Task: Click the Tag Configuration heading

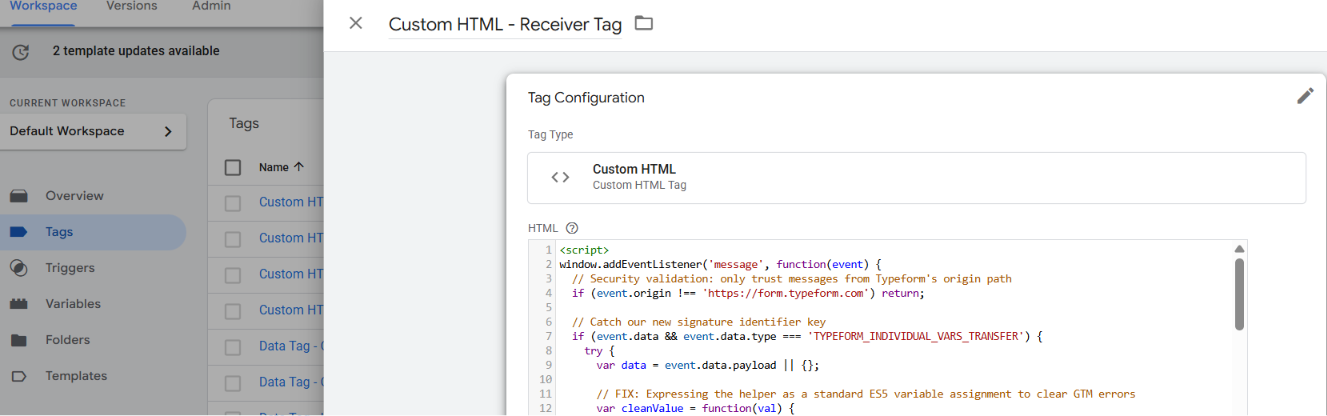Action: point(586,97)
